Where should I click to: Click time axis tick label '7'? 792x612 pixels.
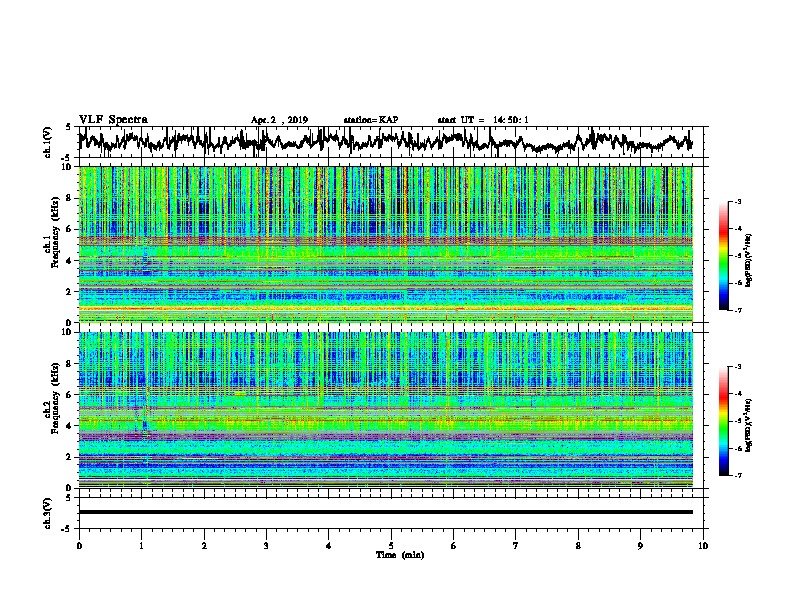516,546
